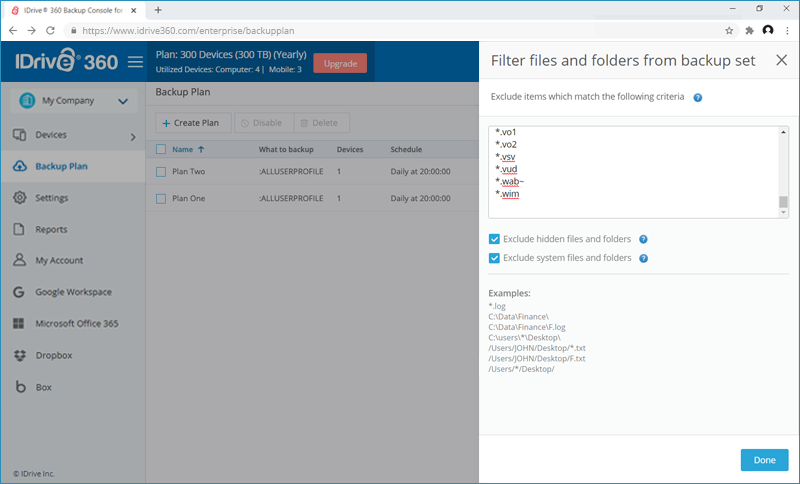Click help icon for hidden files option
The height and width of the screenshot is (484, 800).
click(x=643, y=240)
